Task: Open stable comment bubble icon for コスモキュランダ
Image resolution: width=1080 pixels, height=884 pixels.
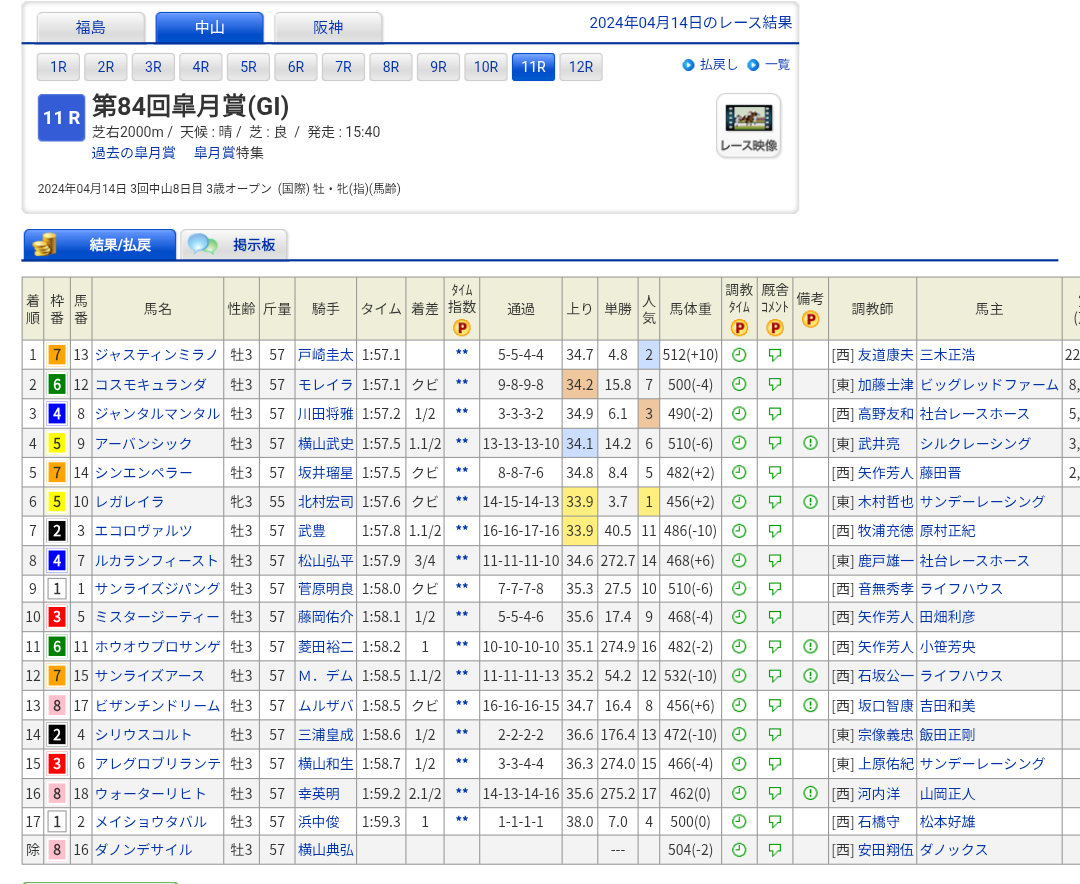Action: (775, 384)
